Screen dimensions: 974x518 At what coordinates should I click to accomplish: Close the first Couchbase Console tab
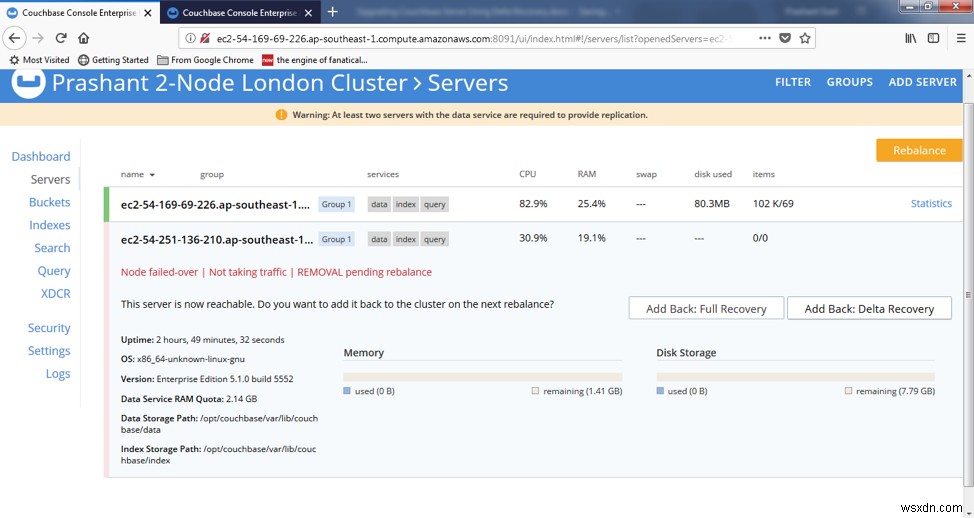pyautogui.click(x=148, y=12)
